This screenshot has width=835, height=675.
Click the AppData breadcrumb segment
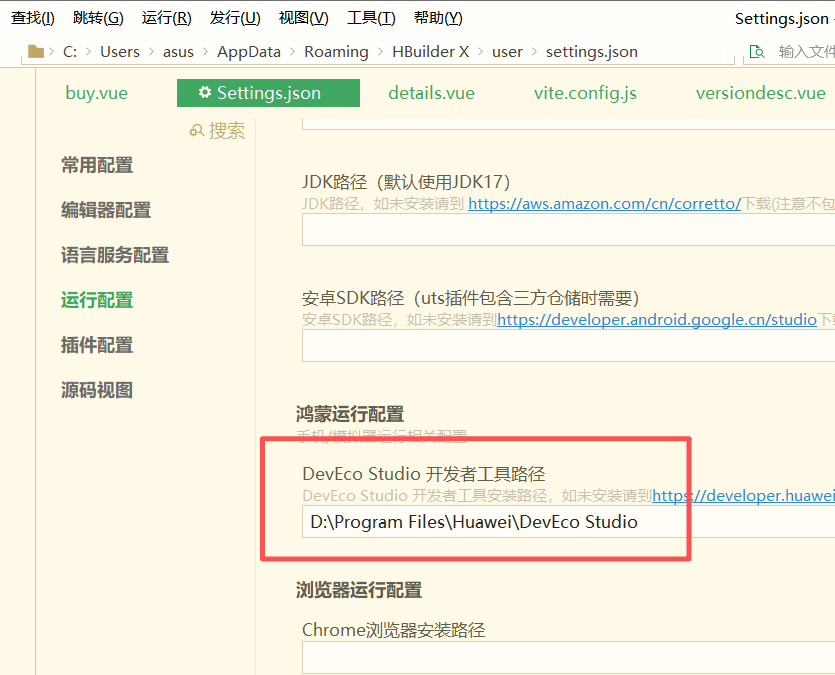[x=249, y=52]
